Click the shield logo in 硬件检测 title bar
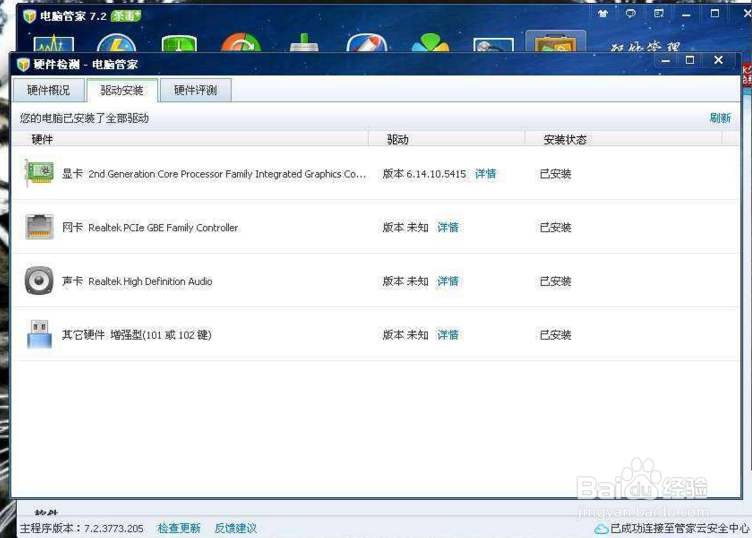The image size is (752, 538). click(x=24, y=64)
